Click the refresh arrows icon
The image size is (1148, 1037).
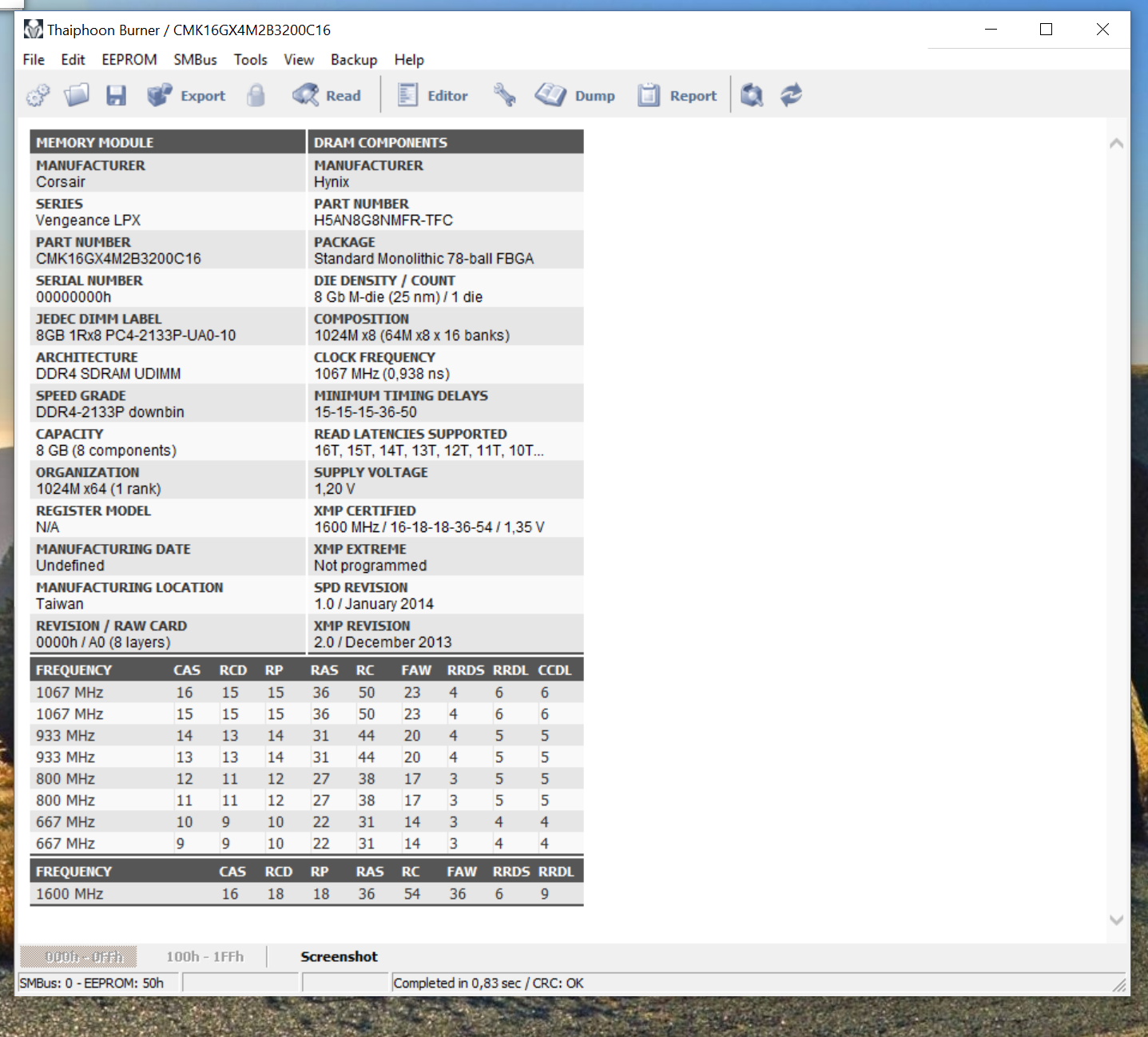coord(791,96)
